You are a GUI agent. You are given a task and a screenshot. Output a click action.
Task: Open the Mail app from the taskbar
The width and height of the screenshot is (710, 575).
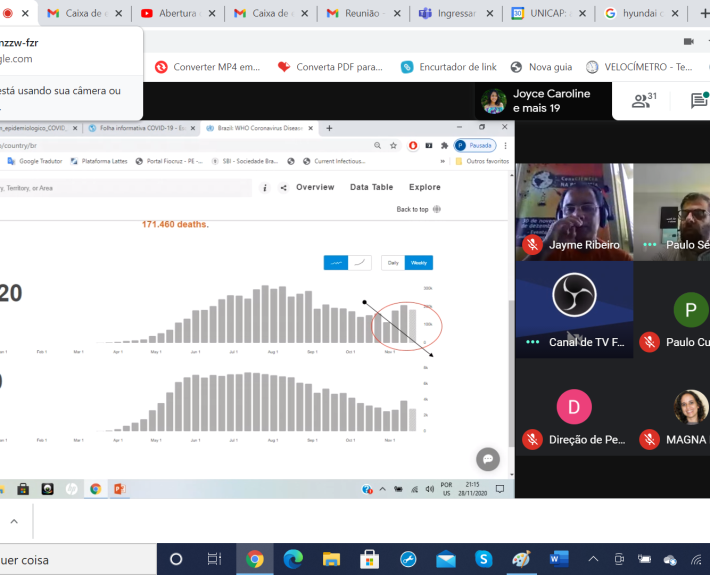click(446, 559)
